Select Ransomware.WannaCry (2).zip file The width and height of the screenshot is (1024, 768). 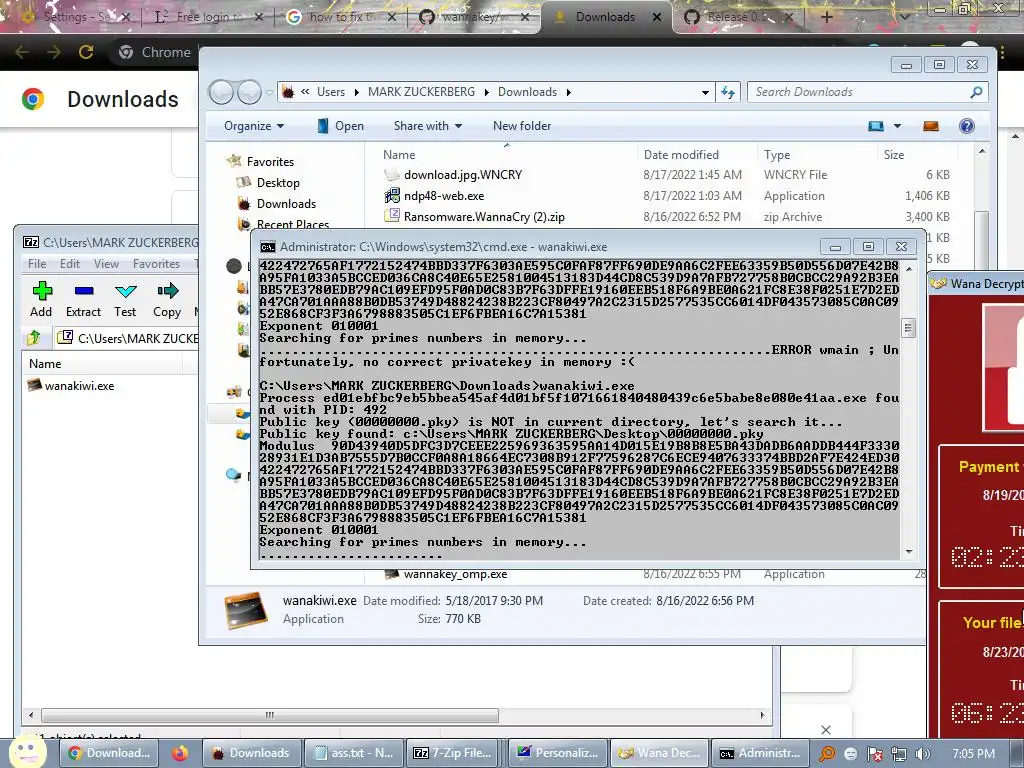coord(484,217)
